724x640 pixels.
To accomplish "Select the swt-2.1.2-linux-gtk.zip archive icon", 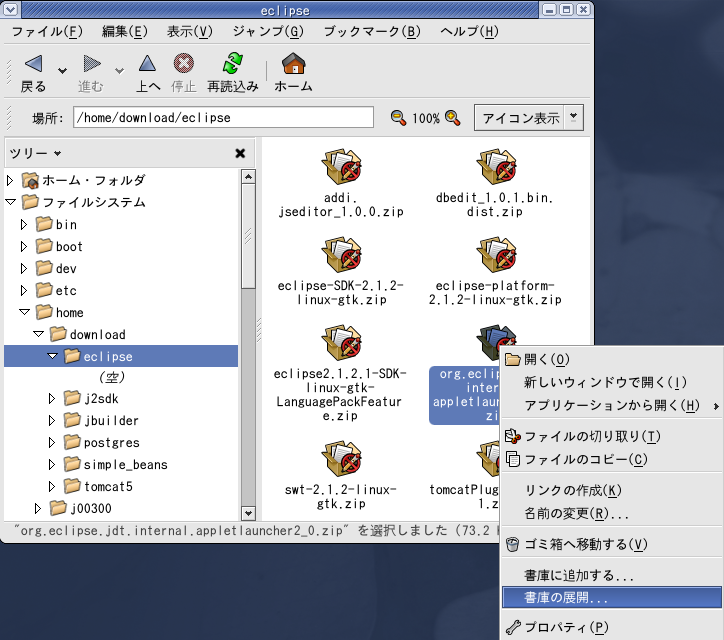I will [x=341, y=459].
